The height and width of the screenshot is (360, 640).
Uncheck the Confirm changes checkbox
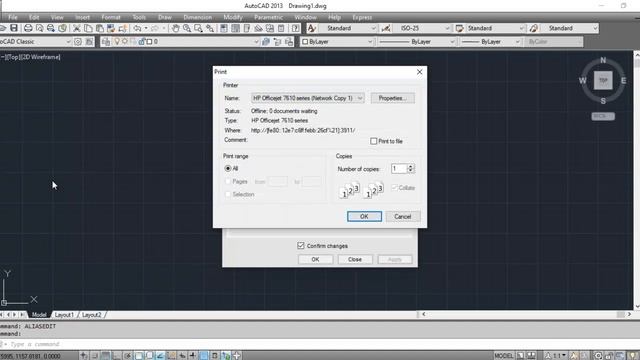tap(301, 246)
